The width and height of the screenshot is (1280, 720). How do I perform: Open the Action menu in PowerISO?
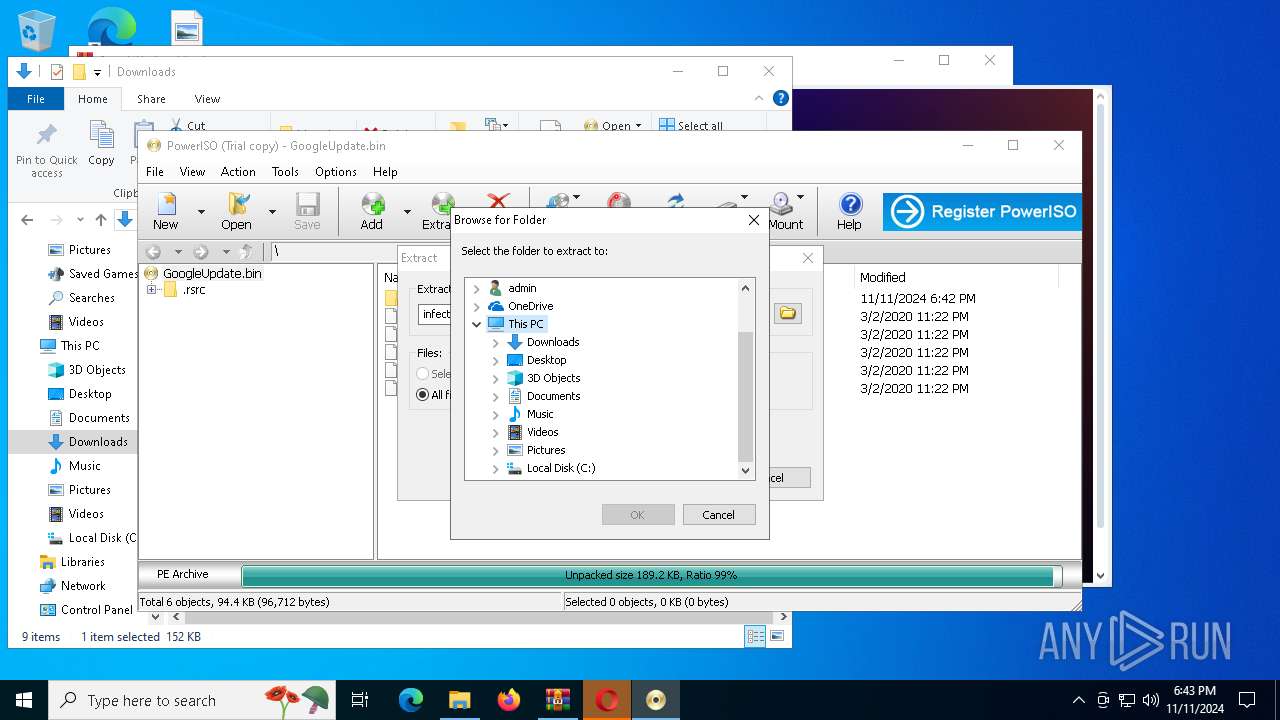coord(238,172)
